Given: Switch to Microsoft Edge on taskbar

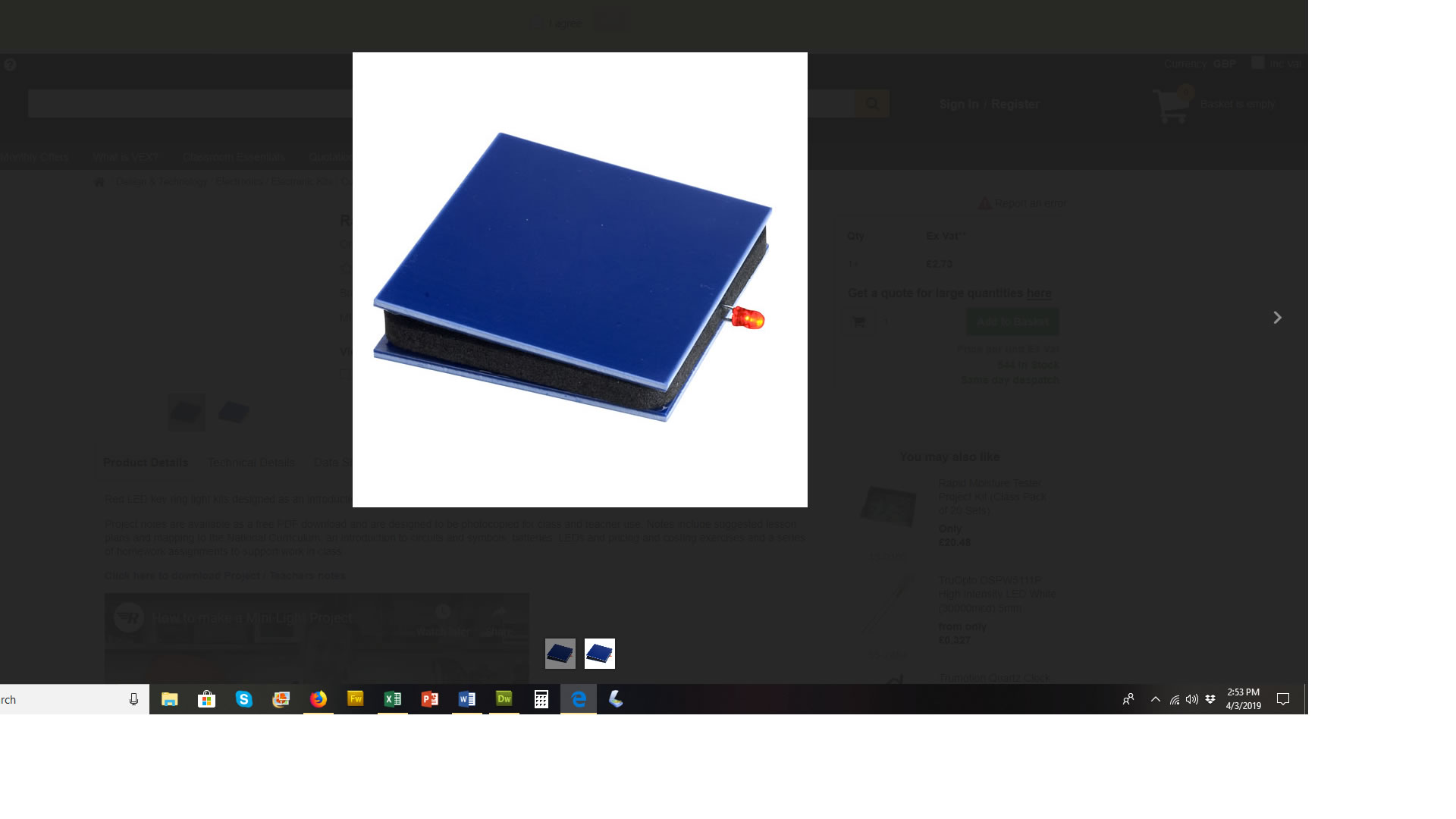Looking at the screenshot, I should point(579,699).
